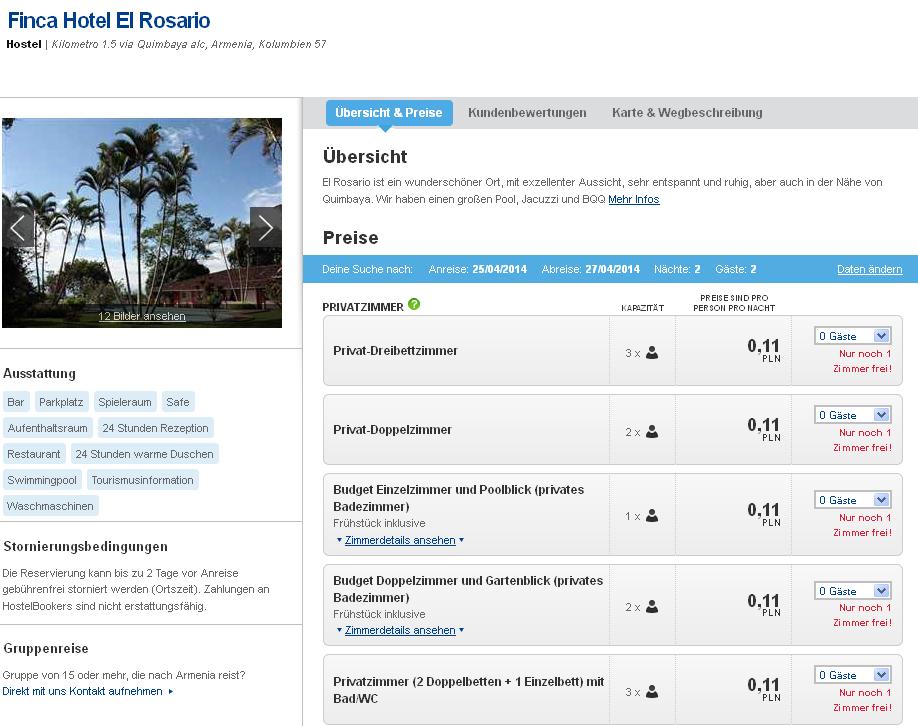The height and width of the screenshot is (726, 918).
Task: Expand Zimmerdetails ansehen for Budget Doppelzimmer
Action: pyautogui.click(x=400, y=630)
